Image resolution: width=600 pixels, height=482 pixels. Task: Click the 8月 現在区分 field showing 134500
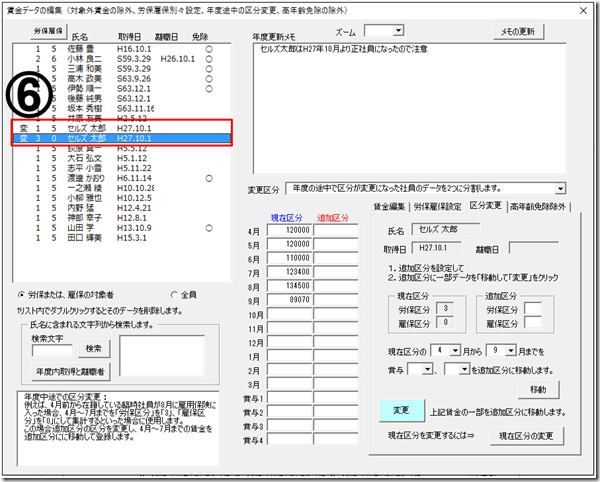290,286
